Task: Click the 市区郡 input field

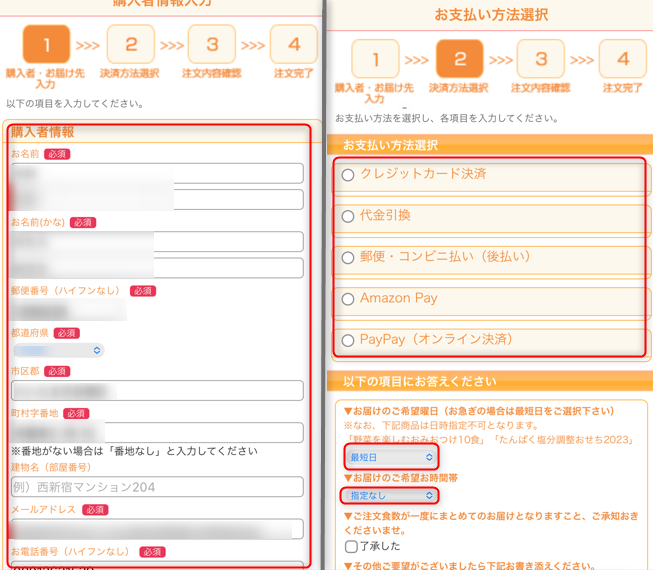Action: pyautogui.click(x=157, y=391)
